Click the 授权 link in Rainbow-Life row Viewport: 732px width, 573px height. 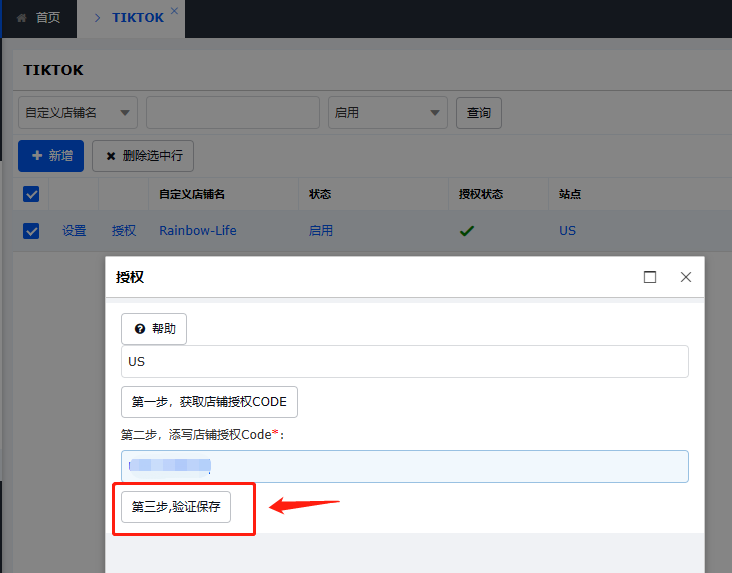[124, 231]
